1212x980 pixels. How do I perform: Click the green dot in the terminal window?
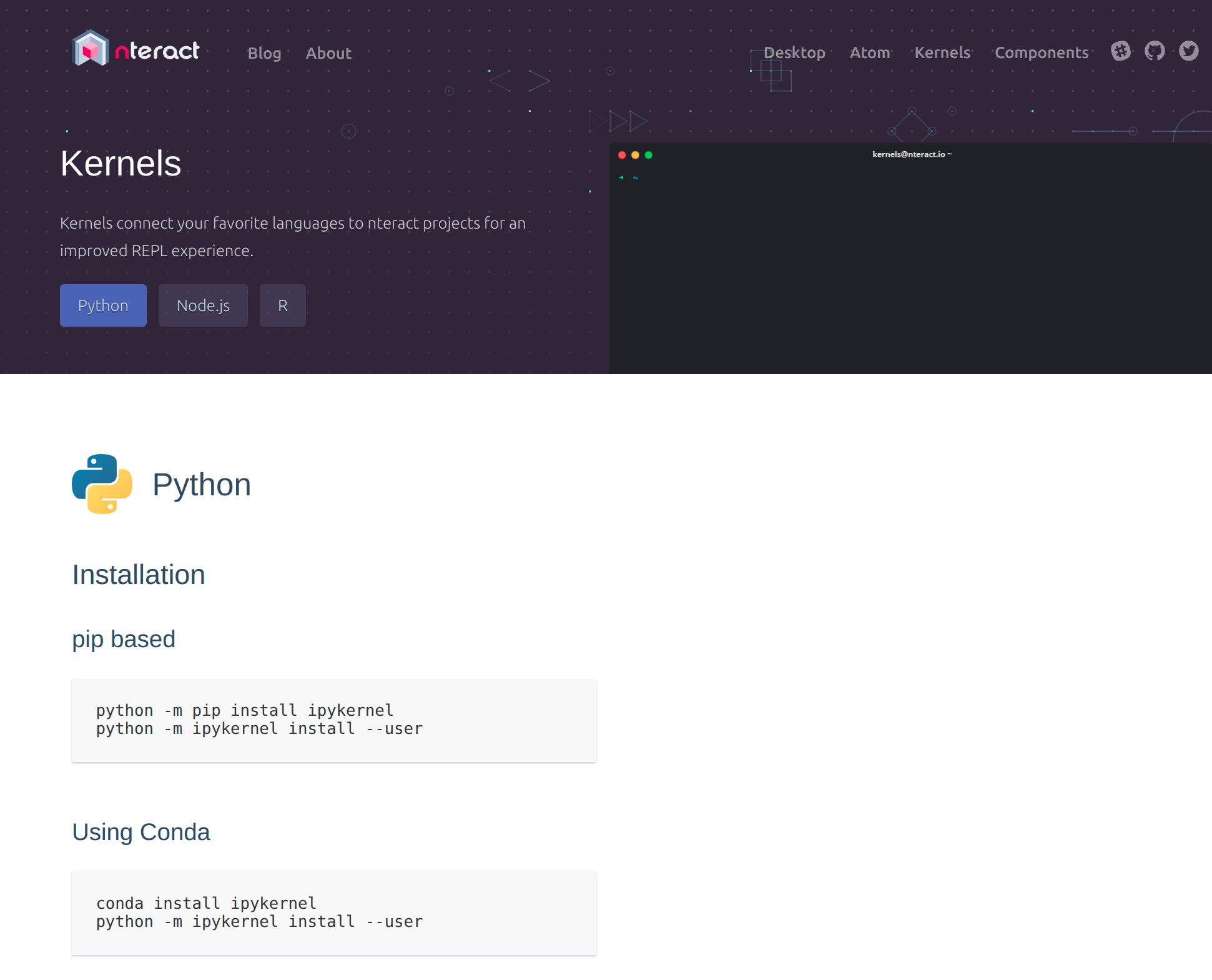(x=649, y=154)
